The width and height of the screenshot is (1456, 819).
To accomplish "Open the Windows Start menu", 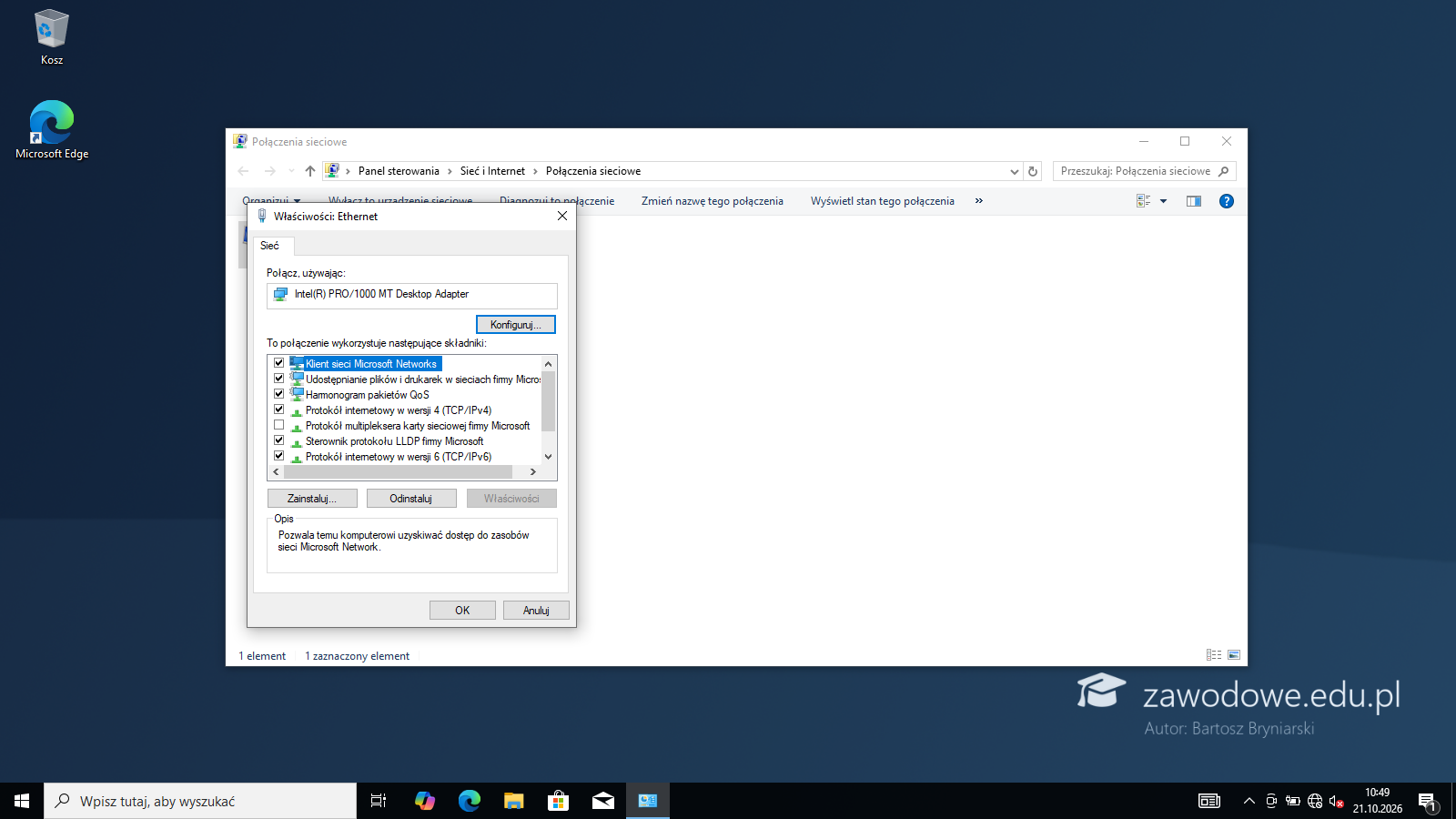I will 22,801.
